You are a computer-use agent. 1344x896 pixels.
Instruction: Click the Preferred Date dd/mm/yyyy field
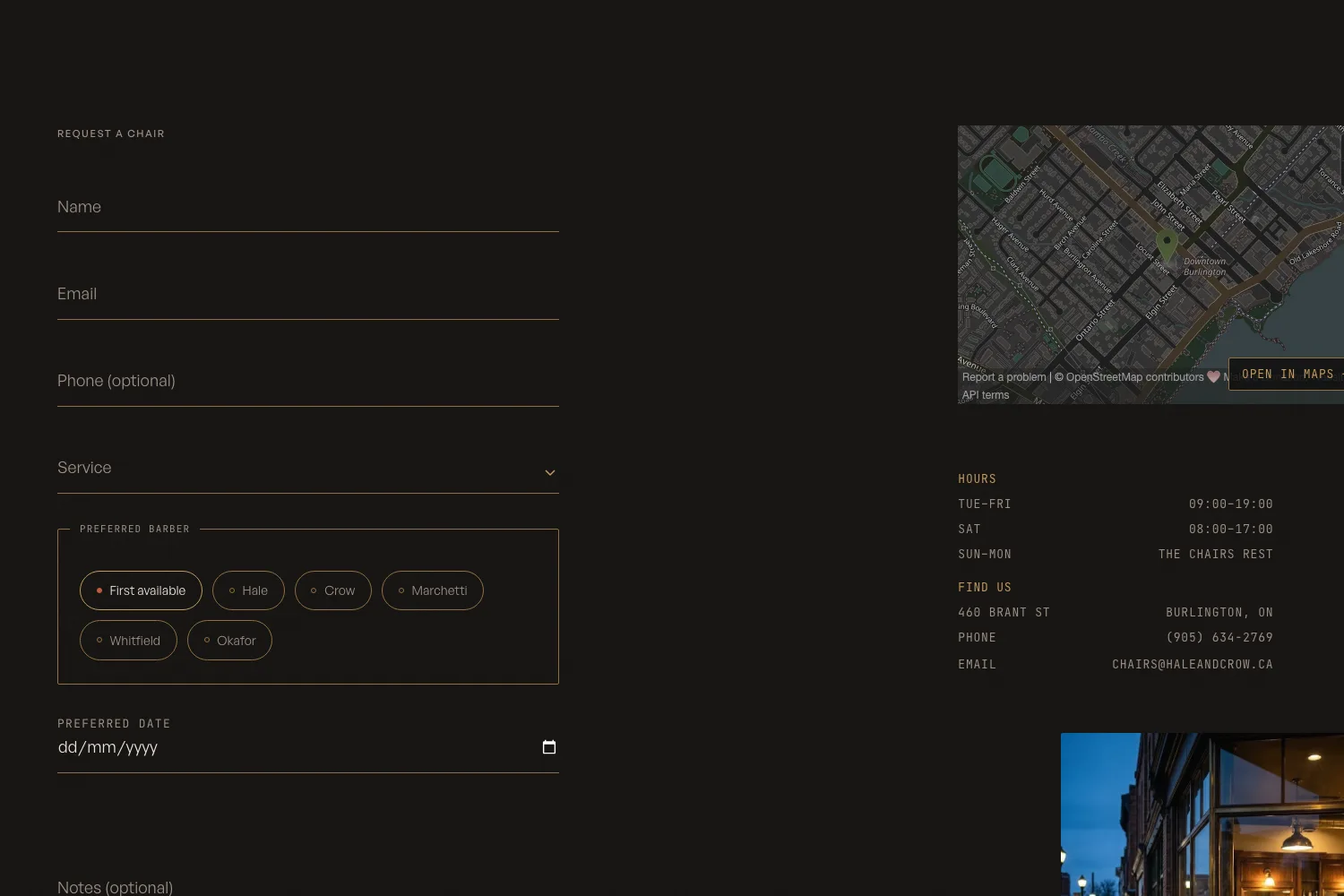(x=308, y=747)
